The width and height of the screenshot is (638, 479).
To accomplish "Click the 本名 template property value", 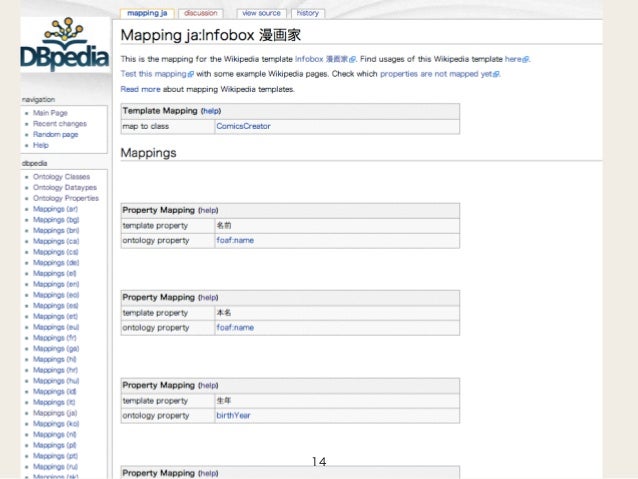I will (x=224, y=313).
